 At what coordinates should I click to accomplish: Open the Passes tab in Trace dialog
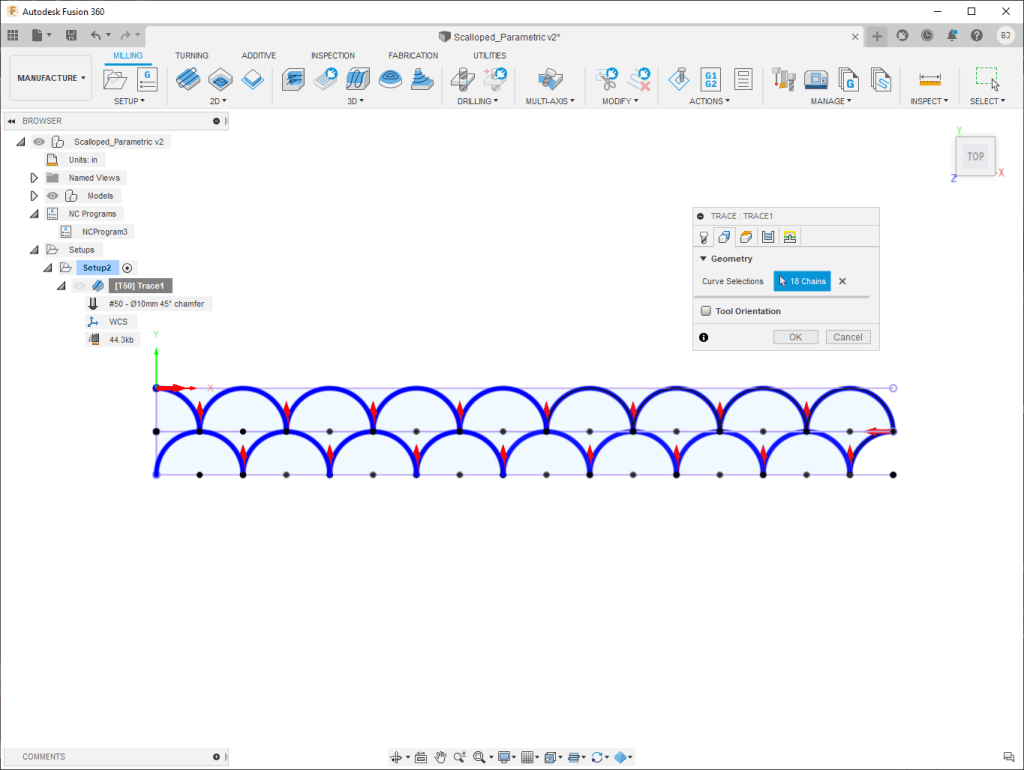tap(767, 237)
